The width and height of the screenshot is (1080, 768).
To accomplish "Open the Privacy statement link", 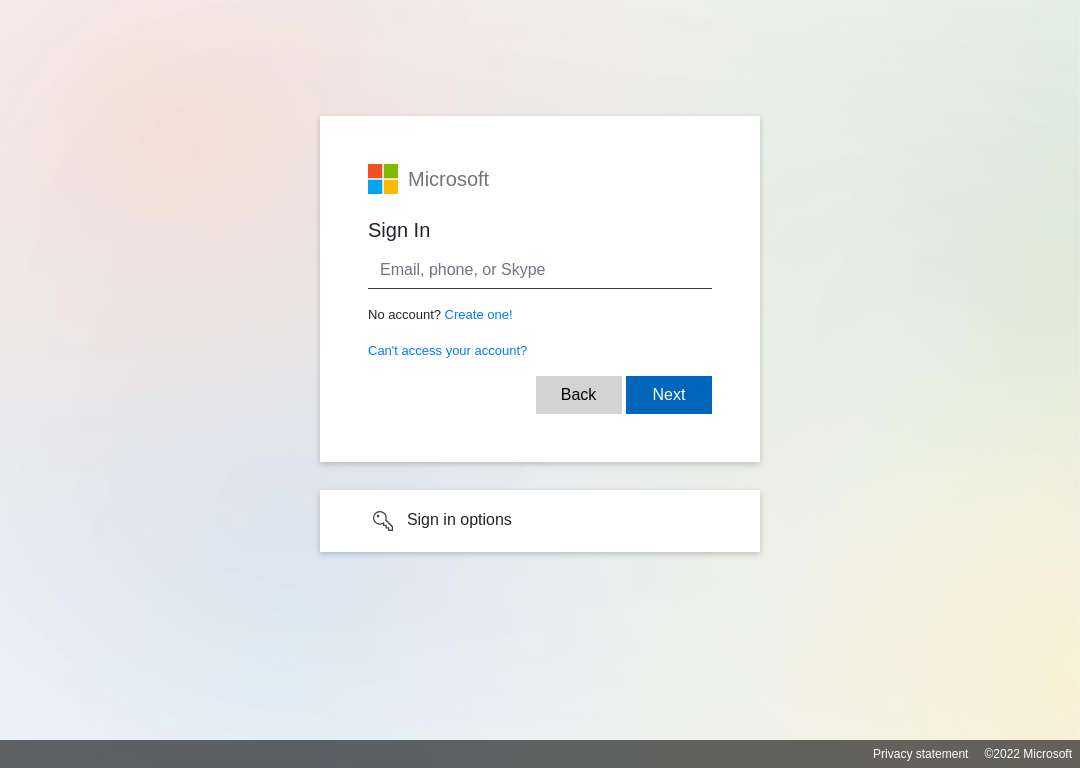I will [920, 754].
